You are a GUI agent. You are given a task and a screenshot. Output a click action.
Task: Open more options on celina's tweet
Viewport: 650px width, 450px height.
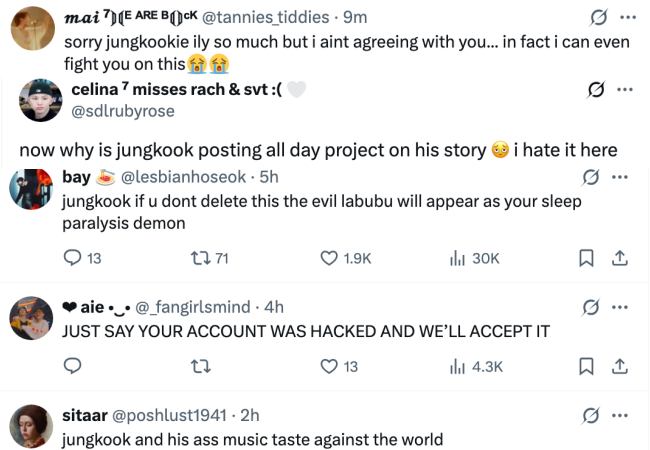624,89
